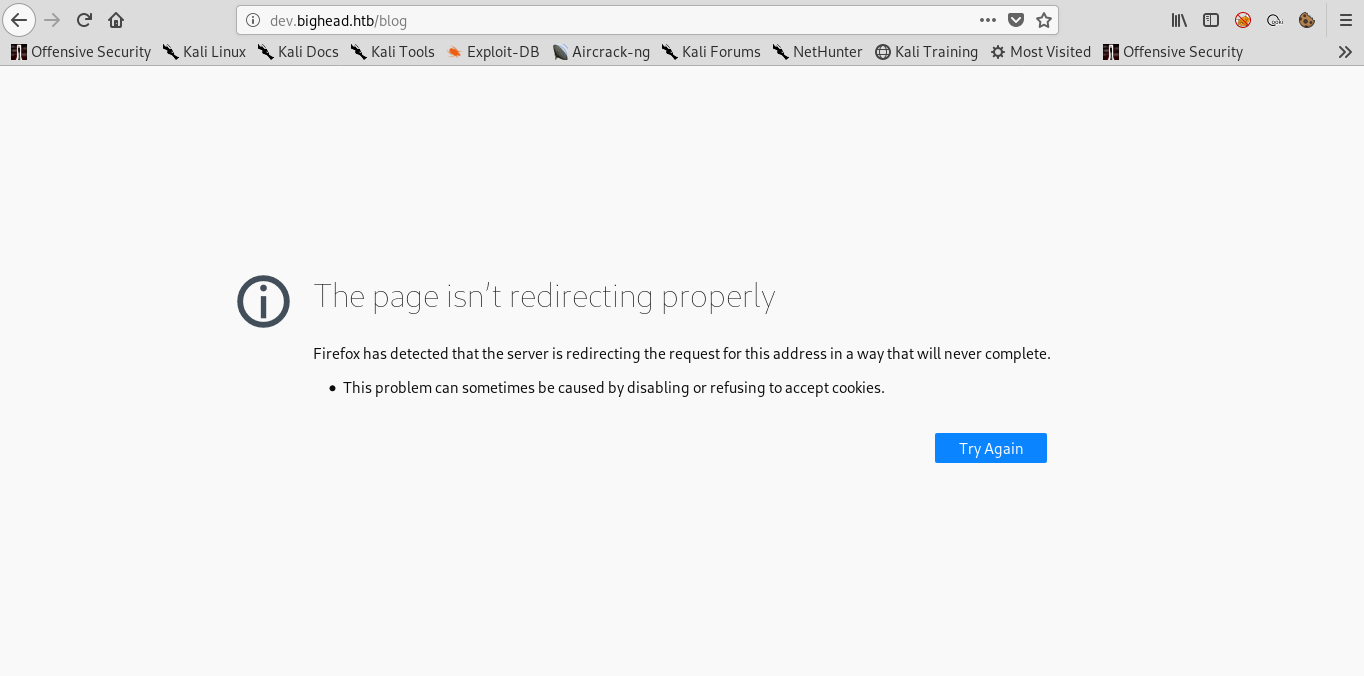The width and height of the screenshot is (1364, 676).
Task: Save page to Pocket
Action: 1016,20
